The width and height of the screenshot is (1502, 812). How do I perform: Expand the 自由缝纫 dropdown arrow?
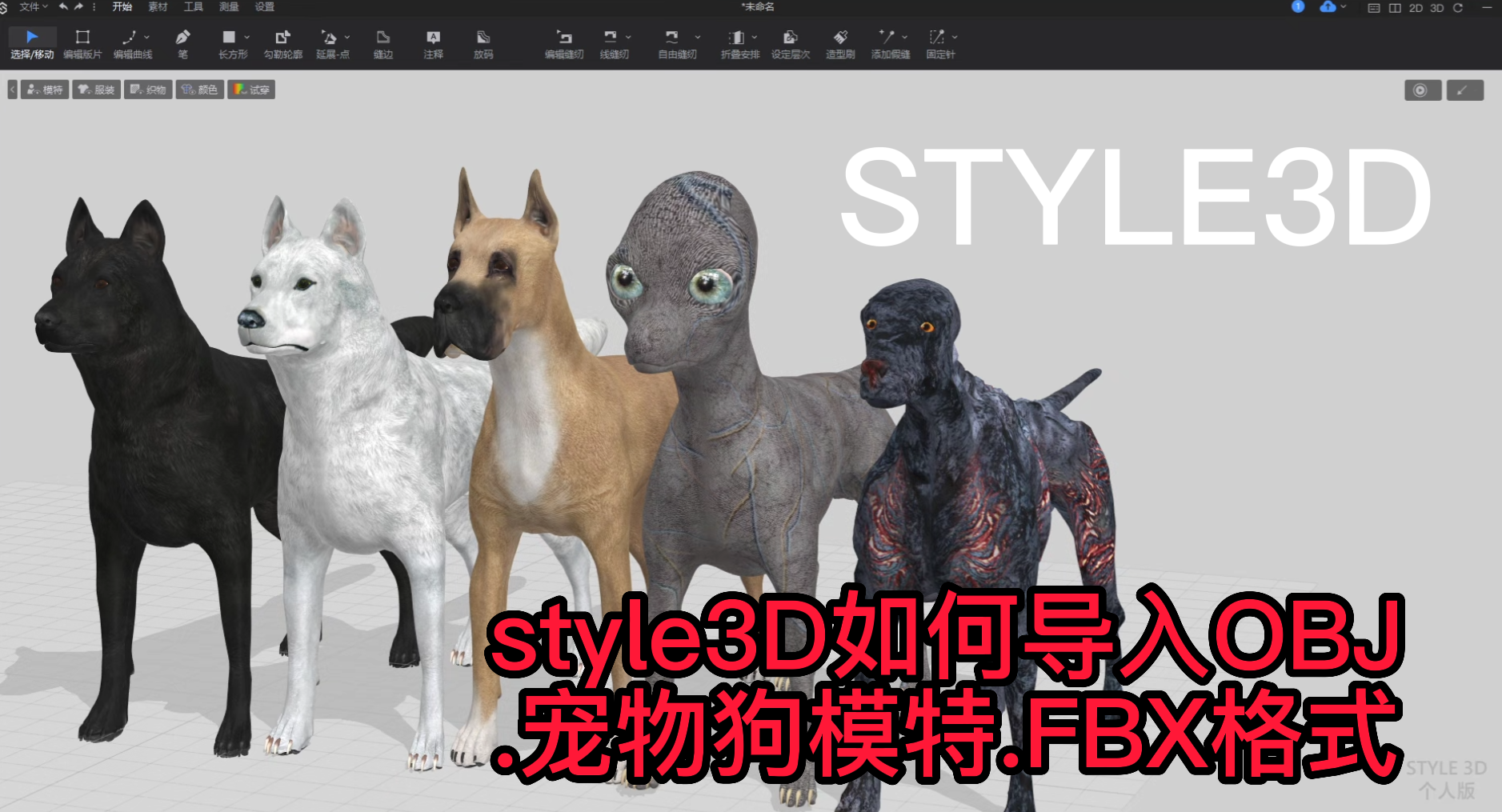[x=697, y=37]
